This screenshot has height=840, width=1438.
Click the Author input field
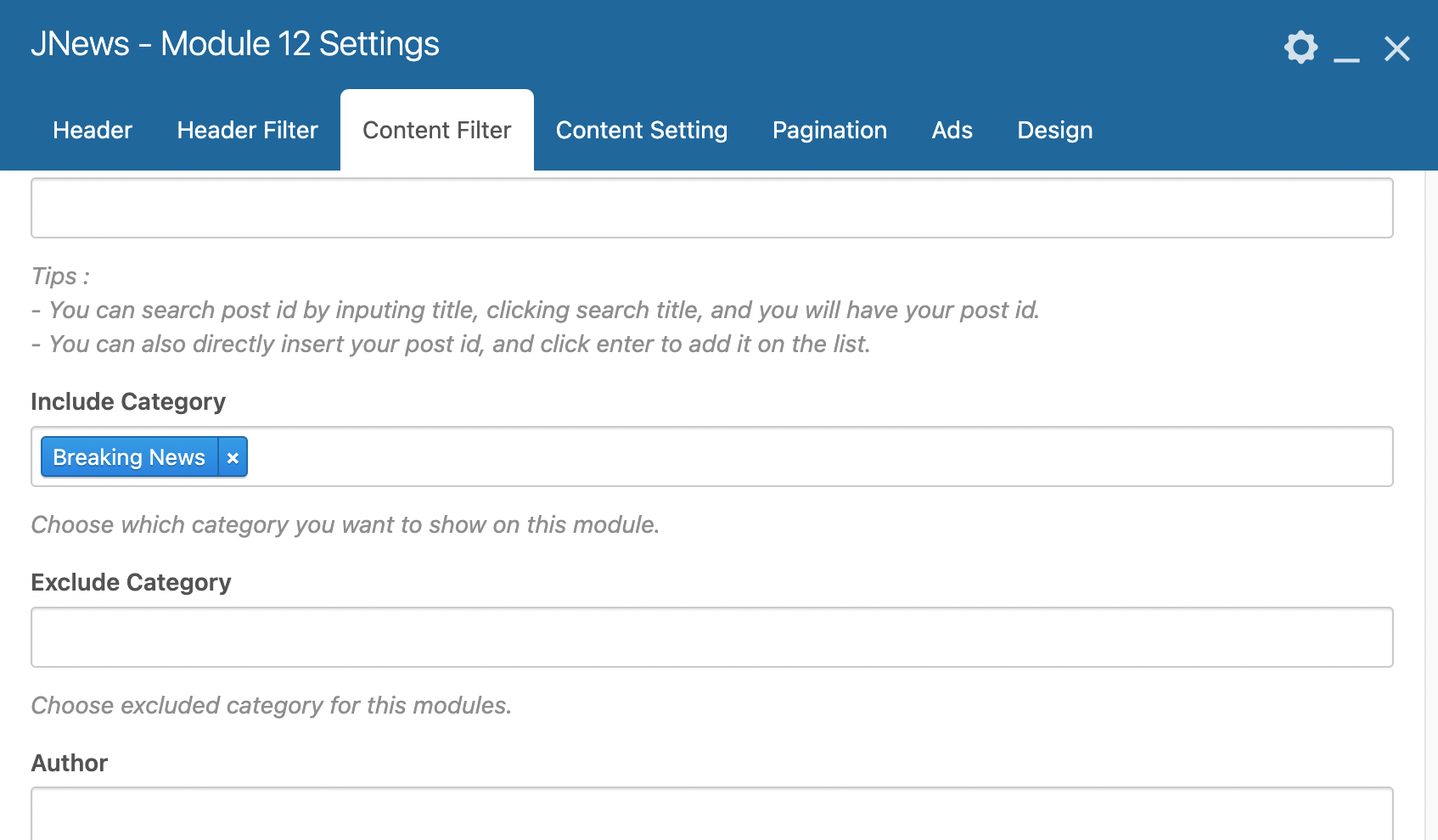click(x=712, y=814)
